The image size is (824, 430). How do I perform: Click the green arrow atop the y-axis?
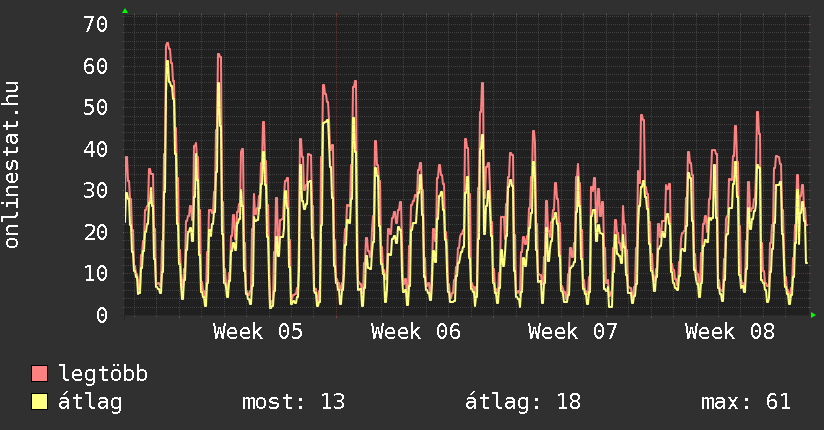click(125, 11)
